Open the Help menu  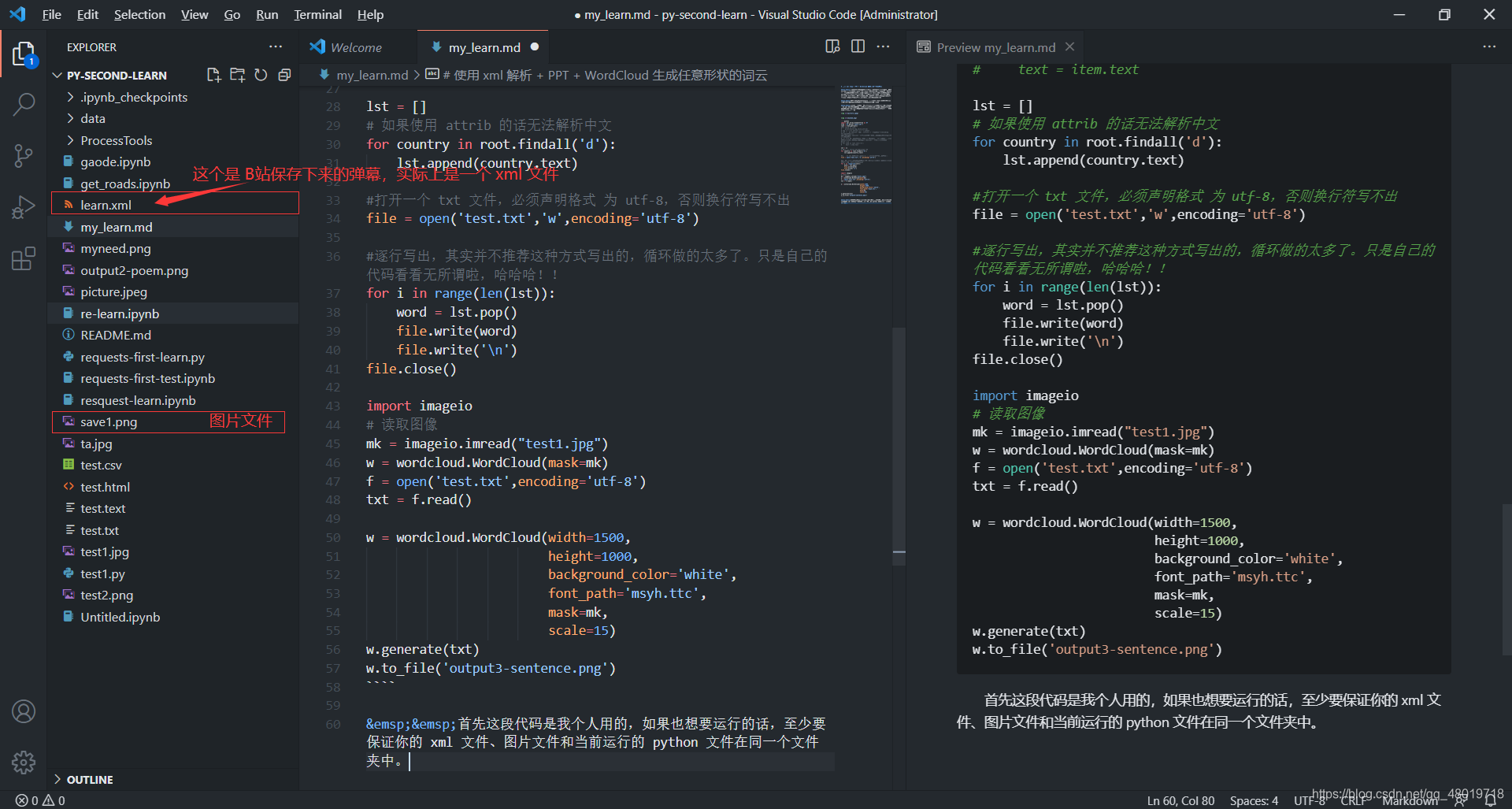pyautogui.click(x=370, y=14)
